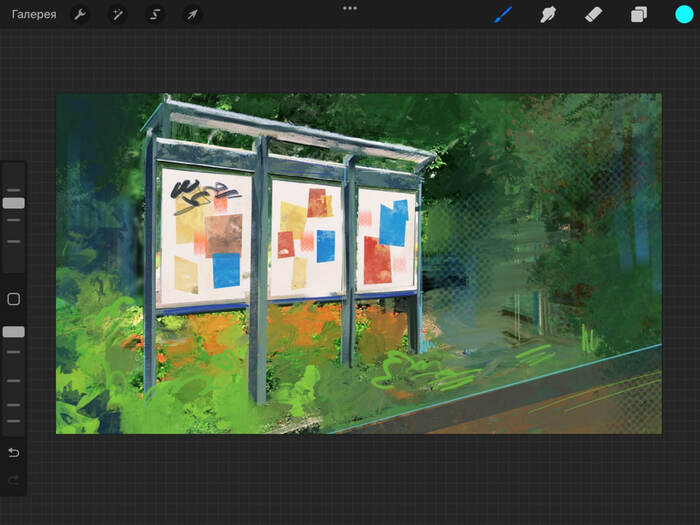This screenshot has height=525, width=700.
Task: Tap the middle poster board on the canvas
Action: 307,237
